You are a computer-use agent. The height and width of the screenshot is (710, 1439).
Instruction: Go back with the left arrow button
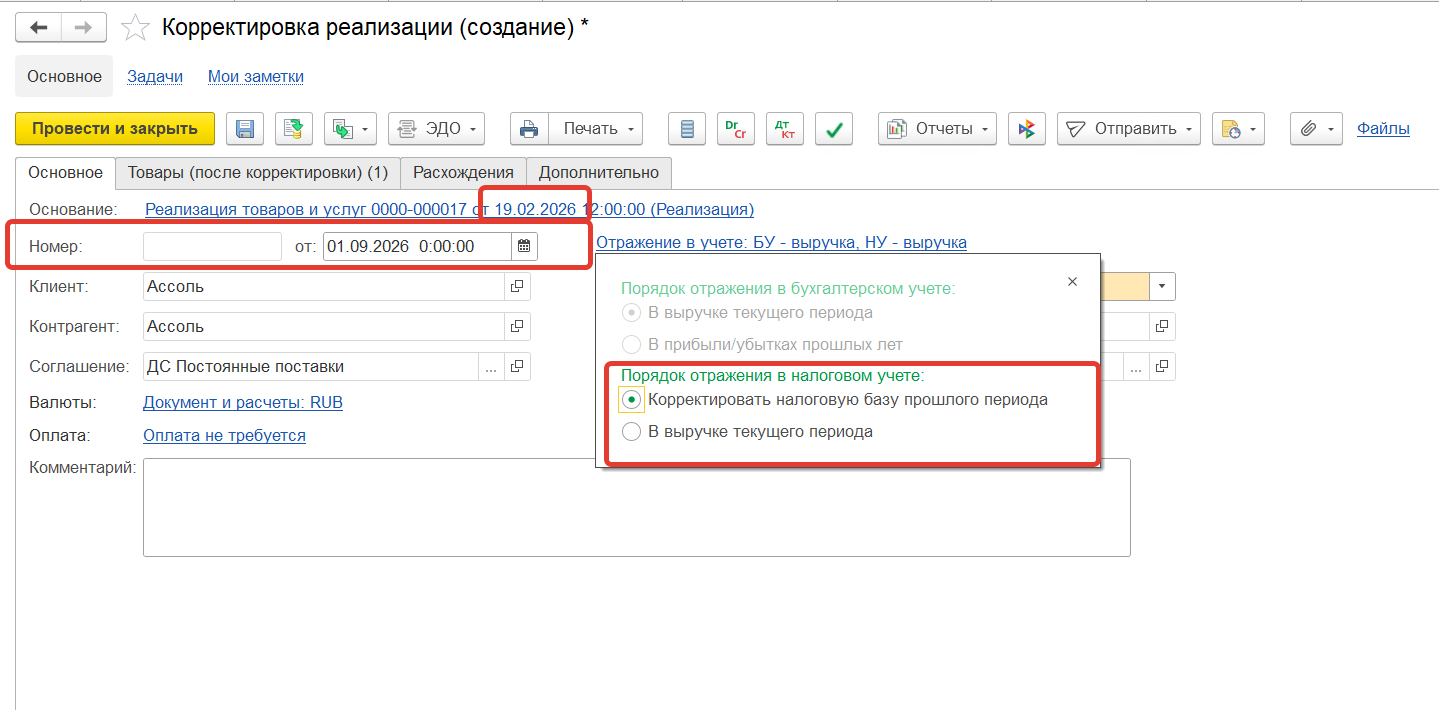pyautogui.click(x=38, y=28)
